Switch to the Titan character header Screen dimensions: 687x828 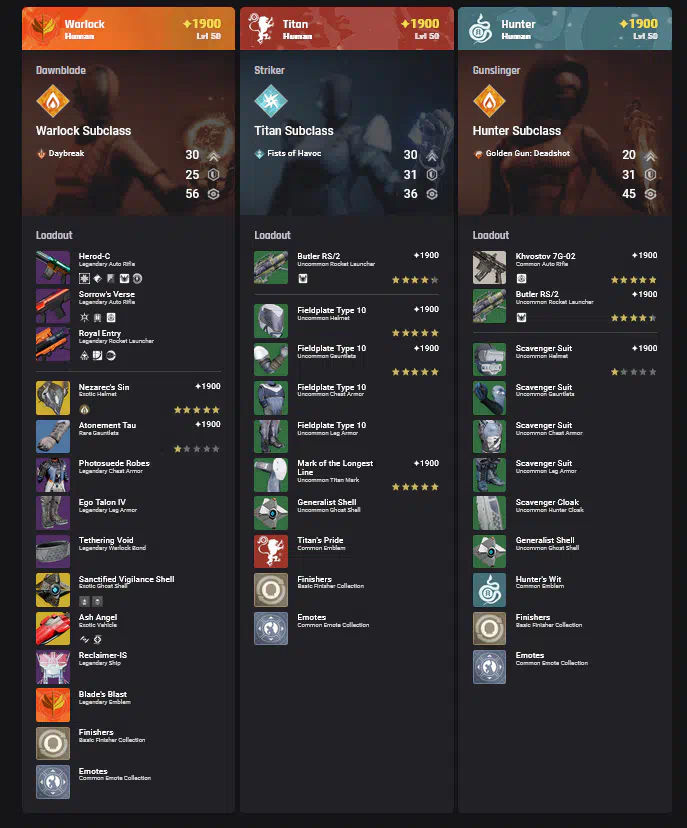tap(347, 29)
